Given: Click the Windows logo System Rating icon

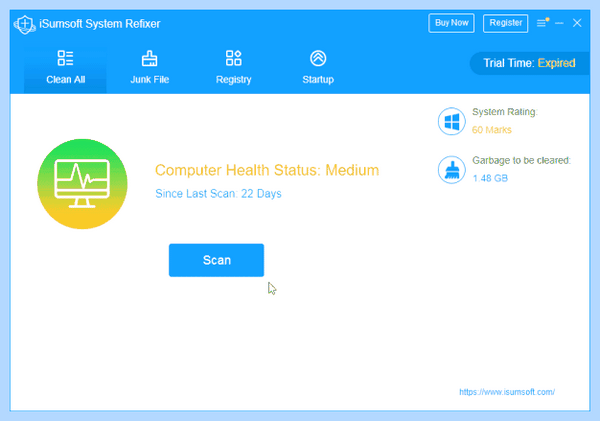Looking at the screenshot, I should click(x=452, y=121).
